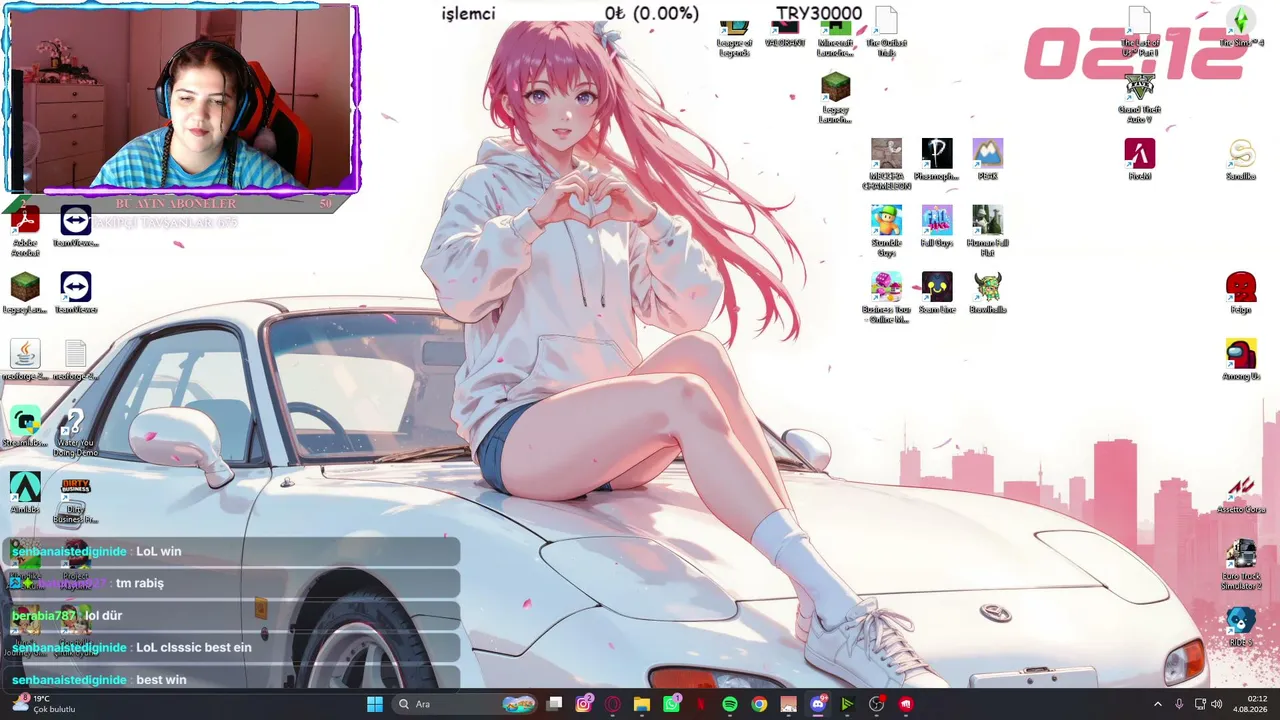Screen dimensions: 1280x720
Task: Select the MIMESIS CHAMELEON game icon
Action: coord(886,165)
